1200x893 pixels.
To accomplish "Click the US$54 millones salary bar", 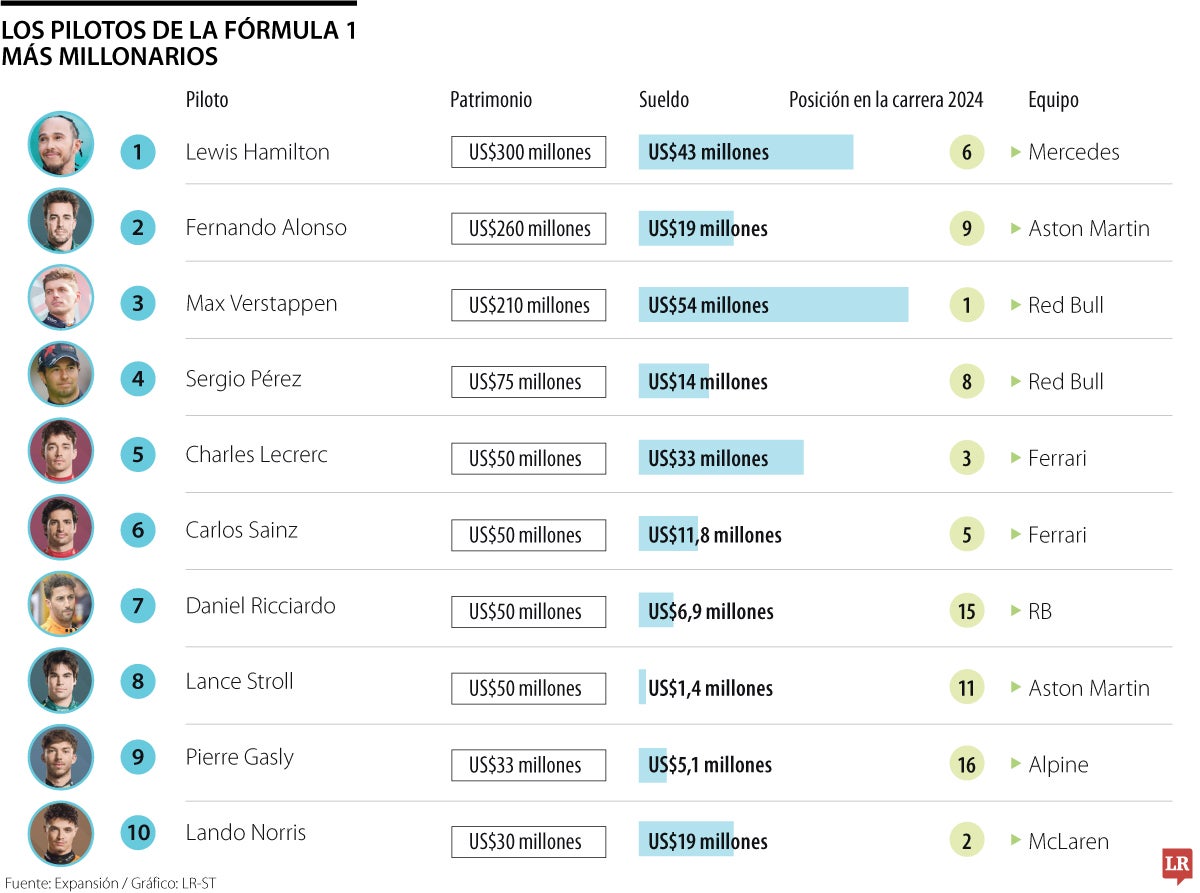I will click(773, 305).
